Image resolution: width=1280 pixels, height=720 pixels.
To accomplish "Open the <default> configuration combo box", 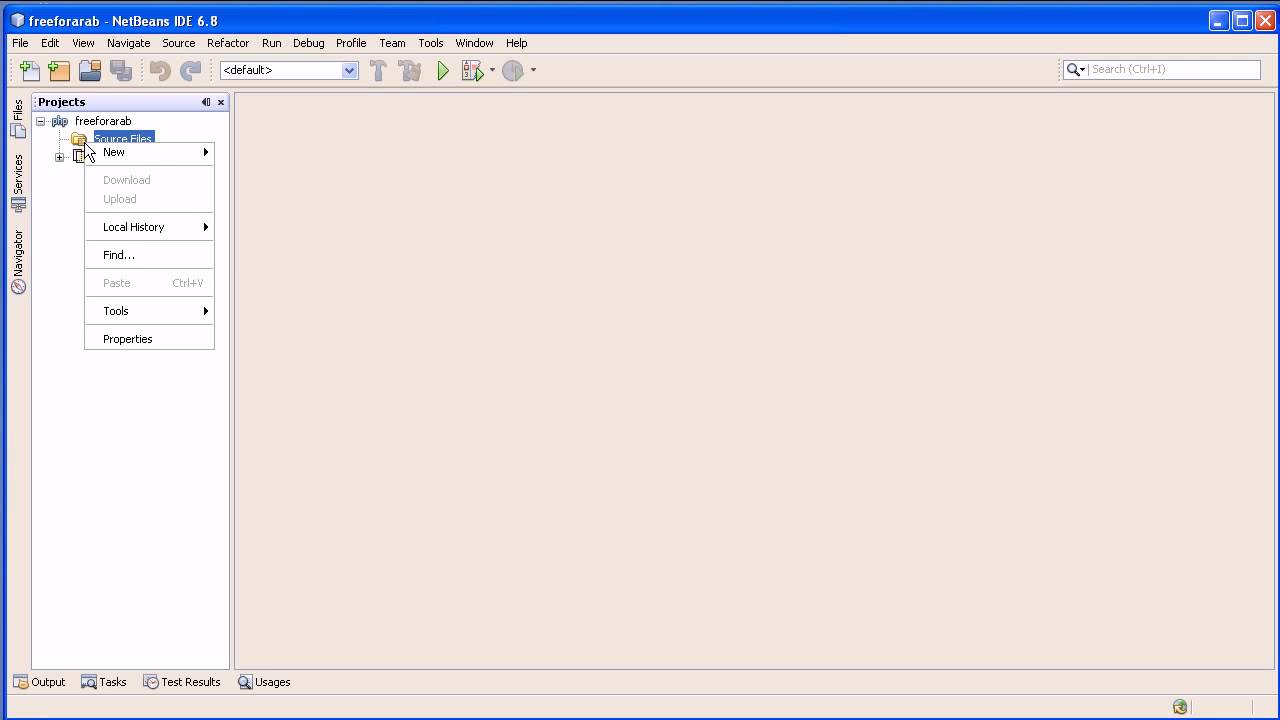I will [289, 70].
